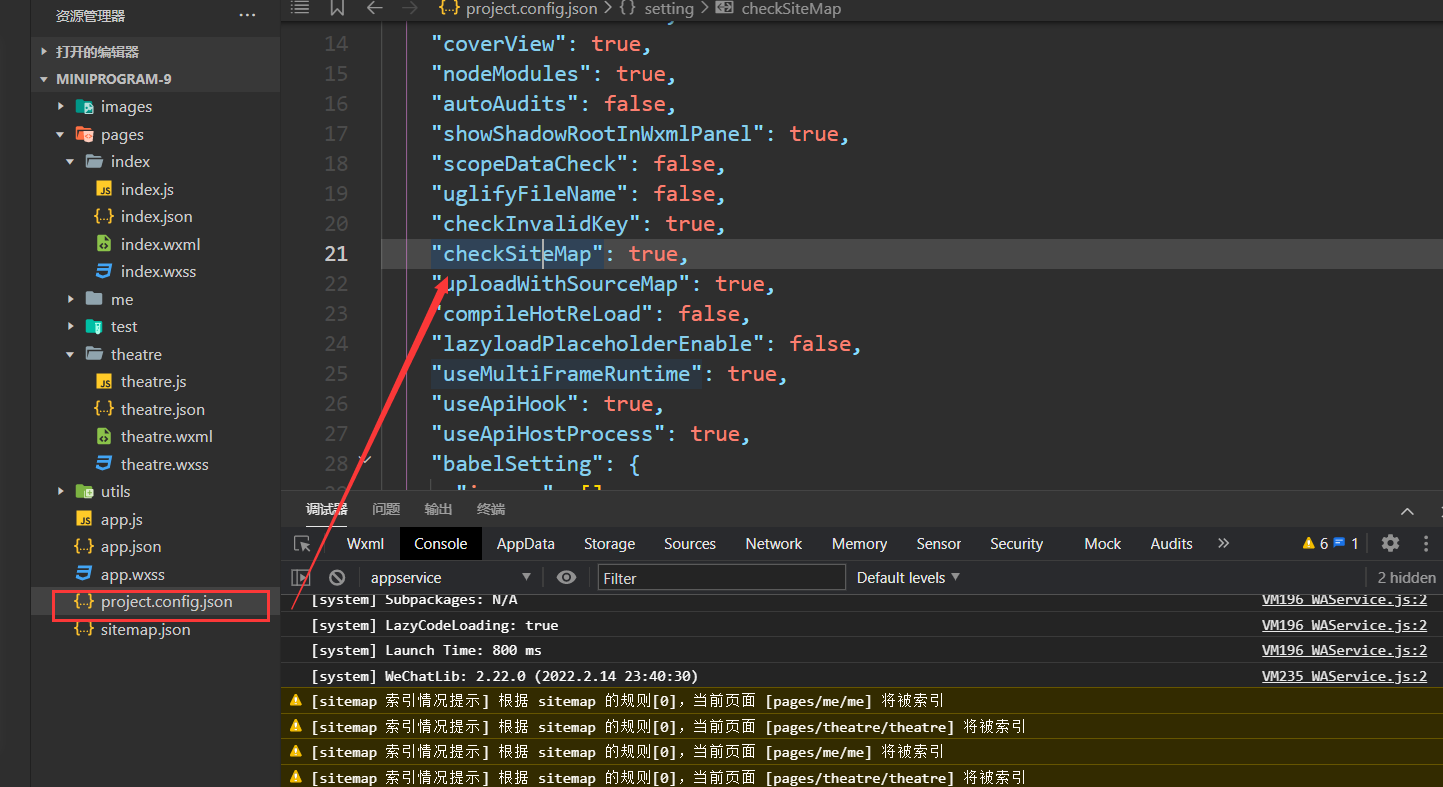This screenshot has height=787, width=1443.
Task: Open the Network DevTools tab
Action: [x=774, y=544]
